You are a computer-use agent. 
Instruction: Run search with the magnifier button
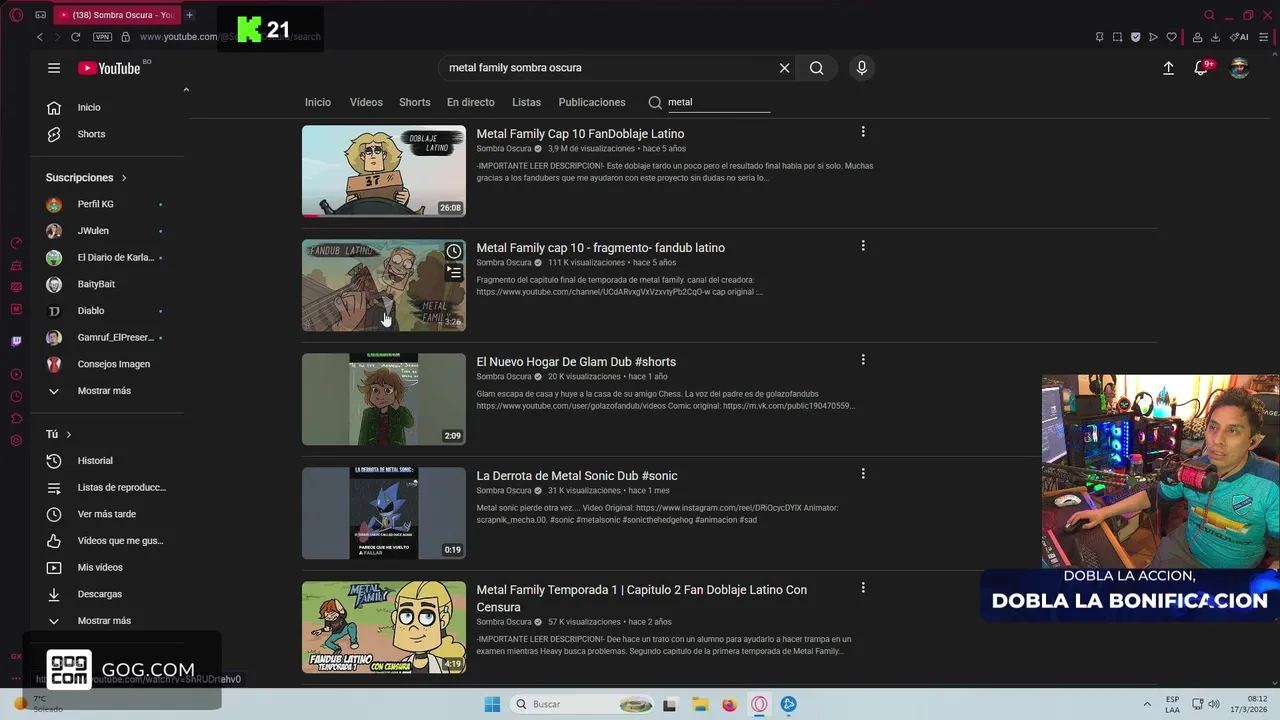817,68
